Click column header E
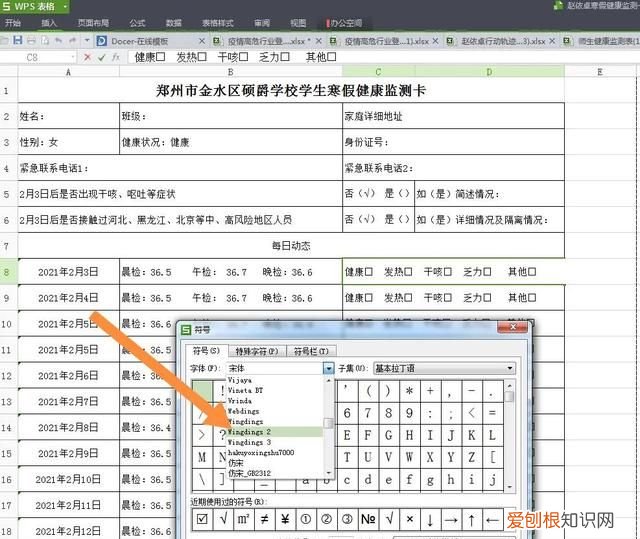Image resolution: width=640 pixels, height=539 pixels. 600,72
